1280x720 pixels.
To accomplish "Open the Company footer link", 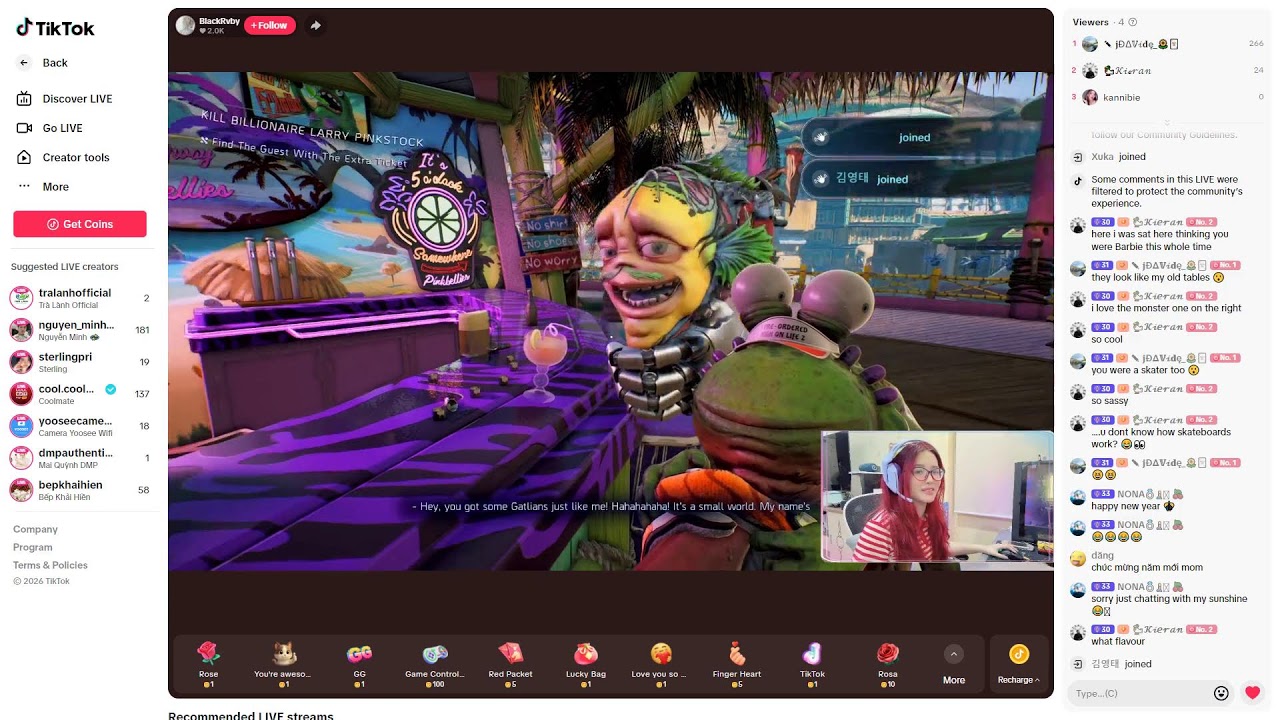I will (35, 529).
